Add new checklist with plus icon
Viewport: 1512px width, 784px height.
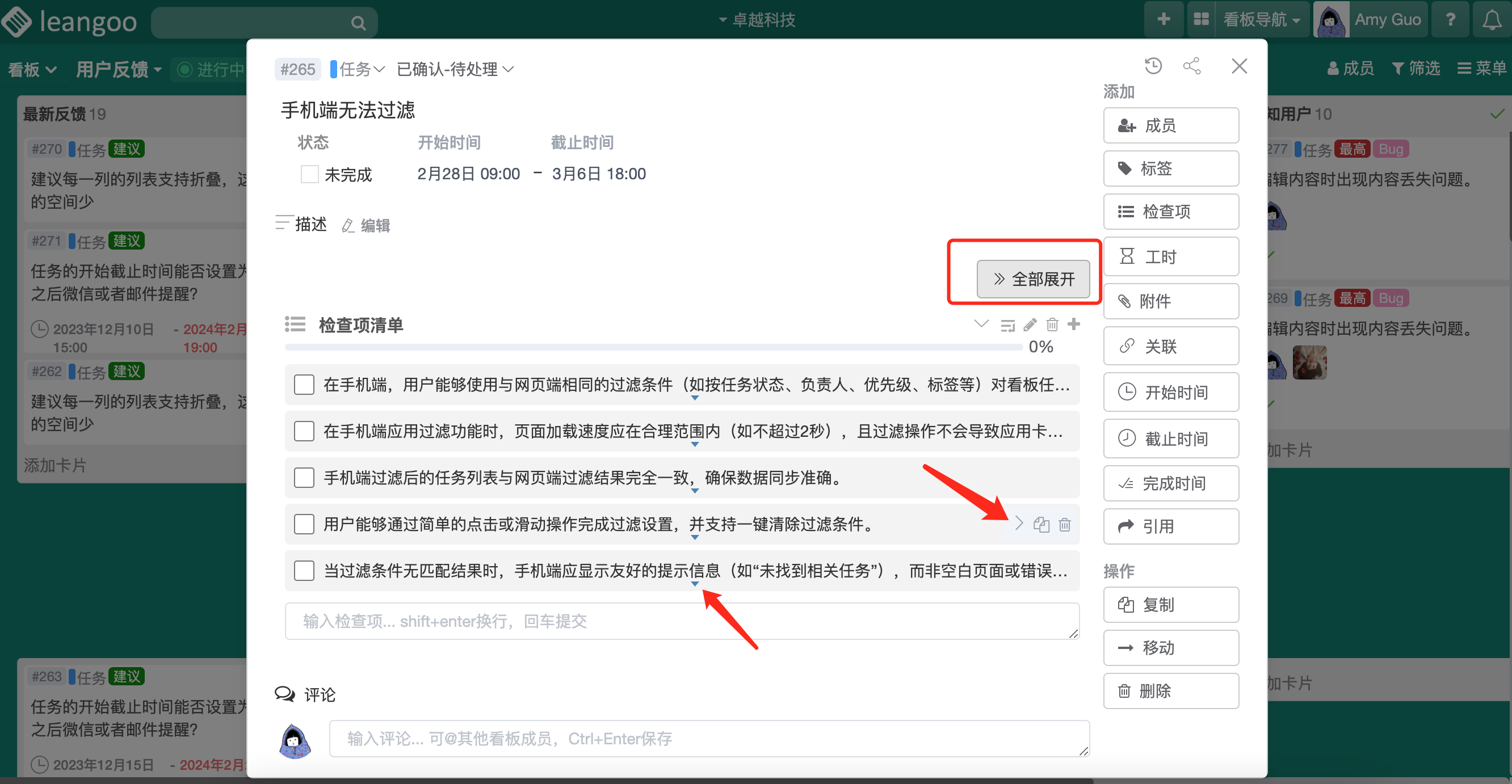pyautogui.click(x=1073, y=324)
